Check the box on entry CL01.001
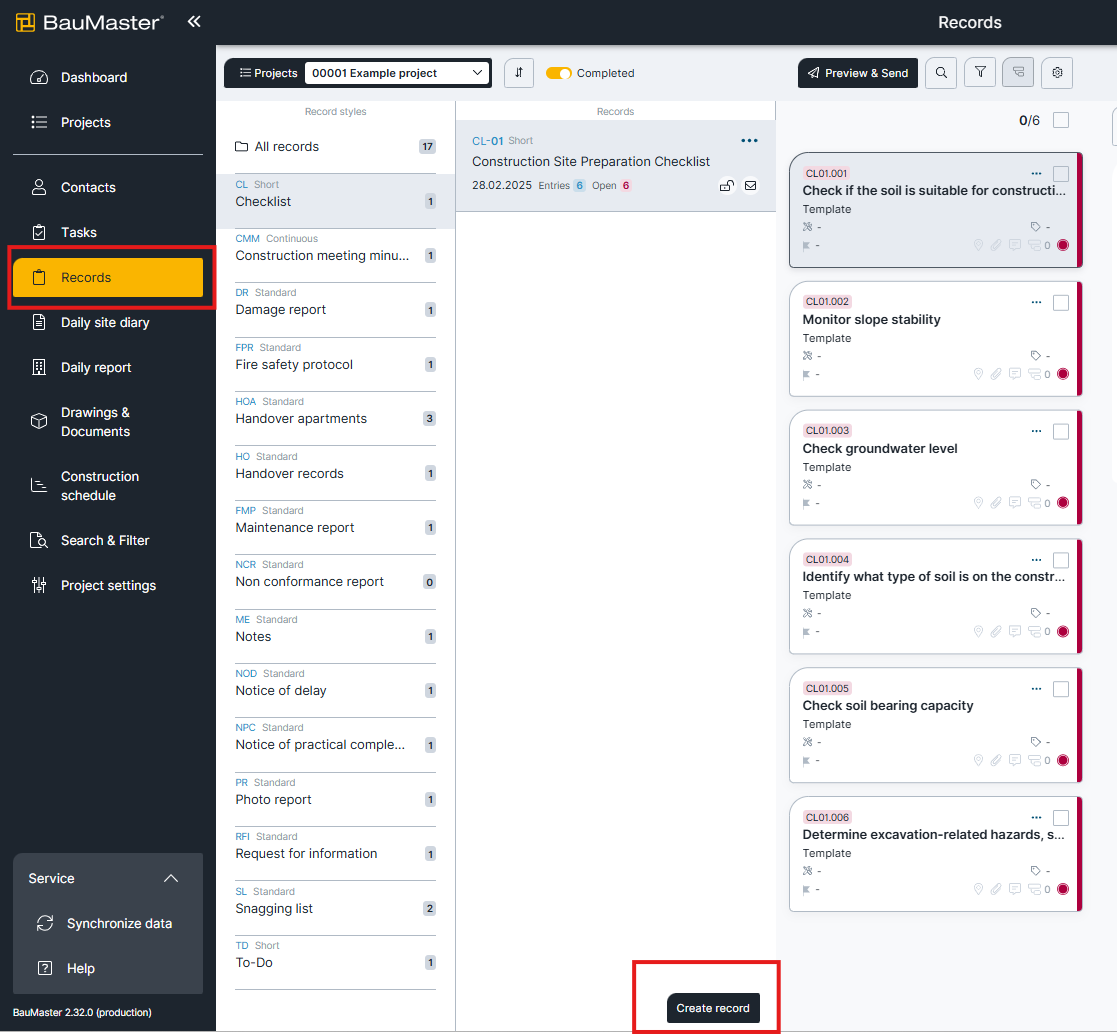The height and width of the screenshot is (1034, 1117). [1061, 174]
